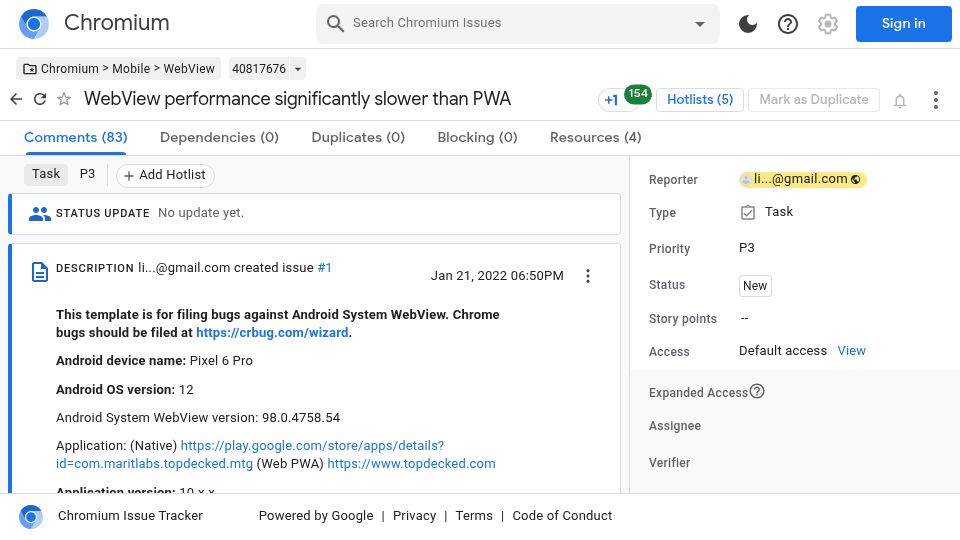This screenshot has width=960, height=540.
Task: Switch to Dependencies (0) tab
Action: click(x=219, y=137)
